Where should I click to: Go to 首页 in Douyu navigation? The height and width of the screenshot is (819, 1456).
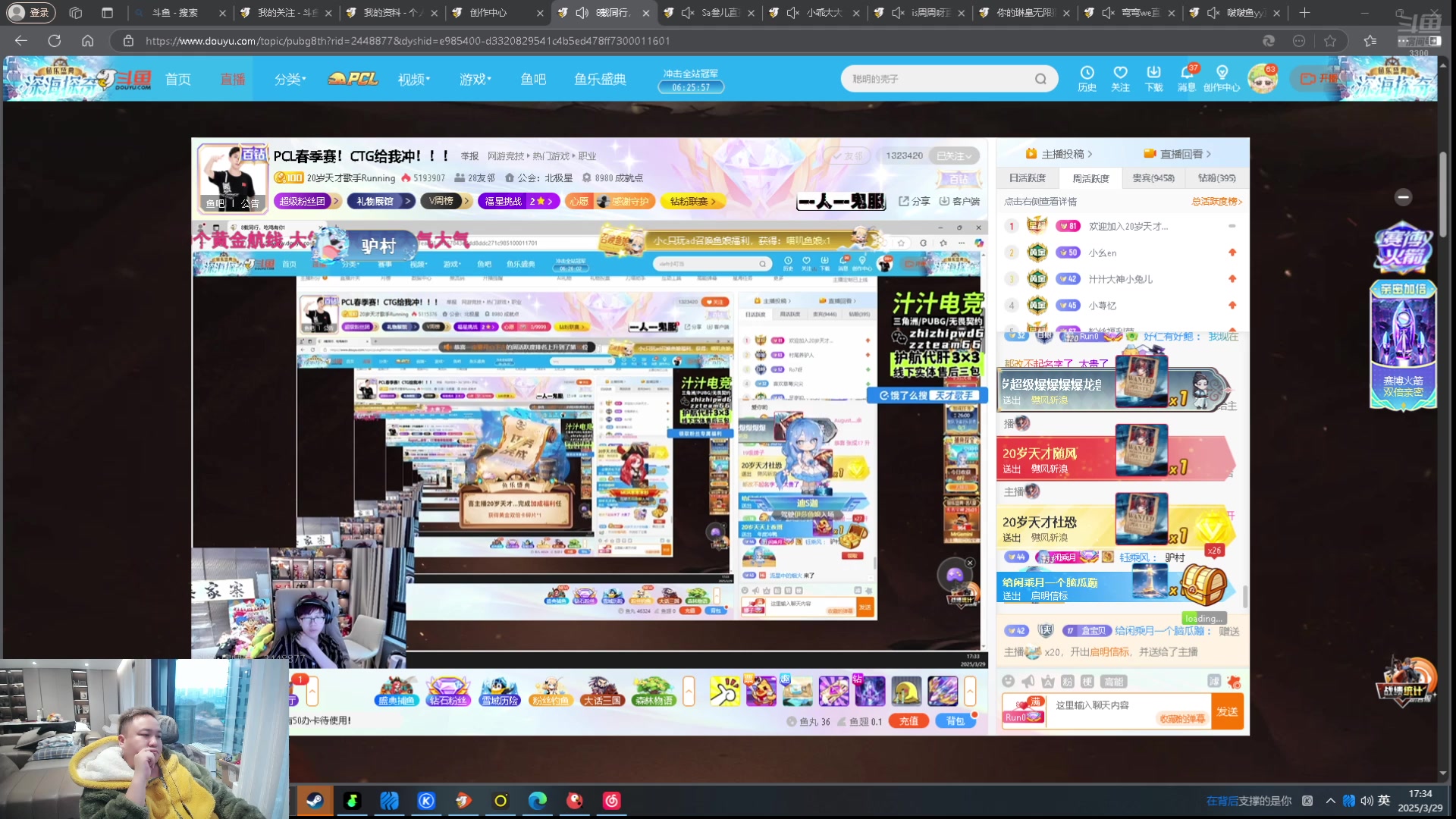click(178, 79)
